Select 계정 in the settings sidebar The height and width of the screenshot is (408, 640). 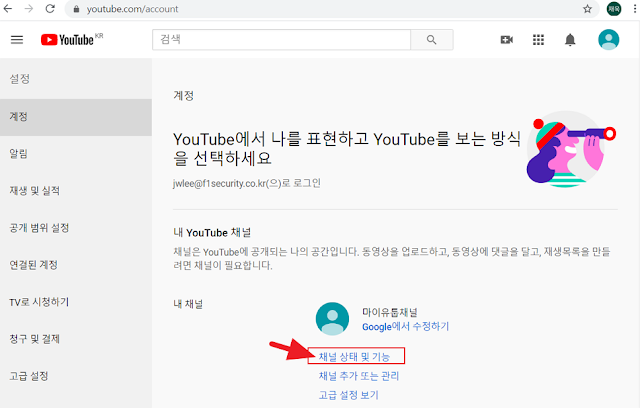click(x=76, y=117)
